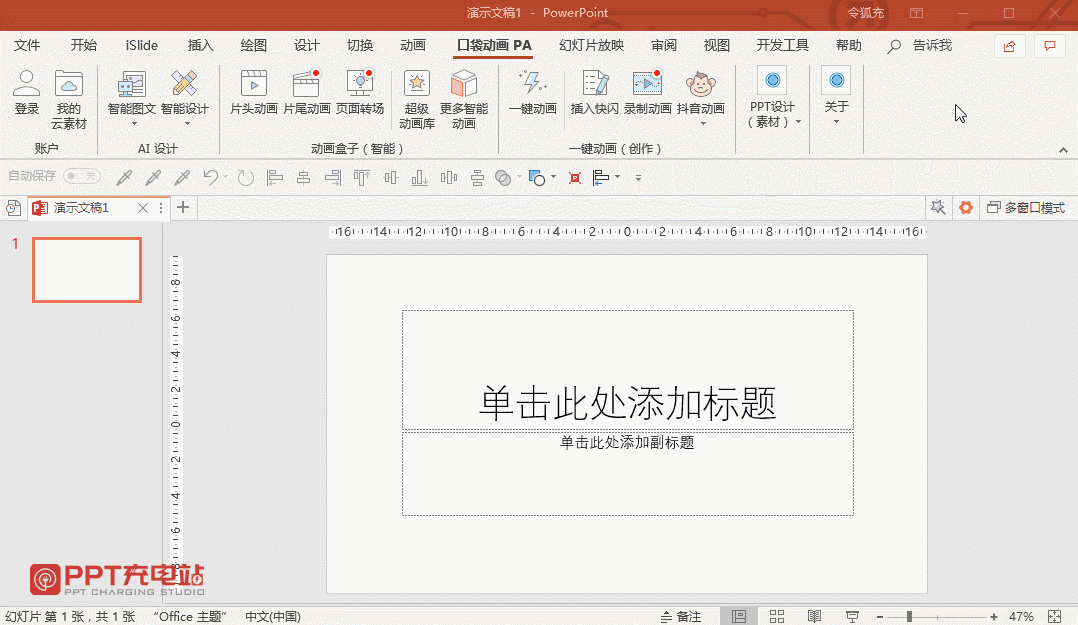This screenshot has width=1078, height=625.
Task: Click the Undo arrow icon
Action: [210, 177]
